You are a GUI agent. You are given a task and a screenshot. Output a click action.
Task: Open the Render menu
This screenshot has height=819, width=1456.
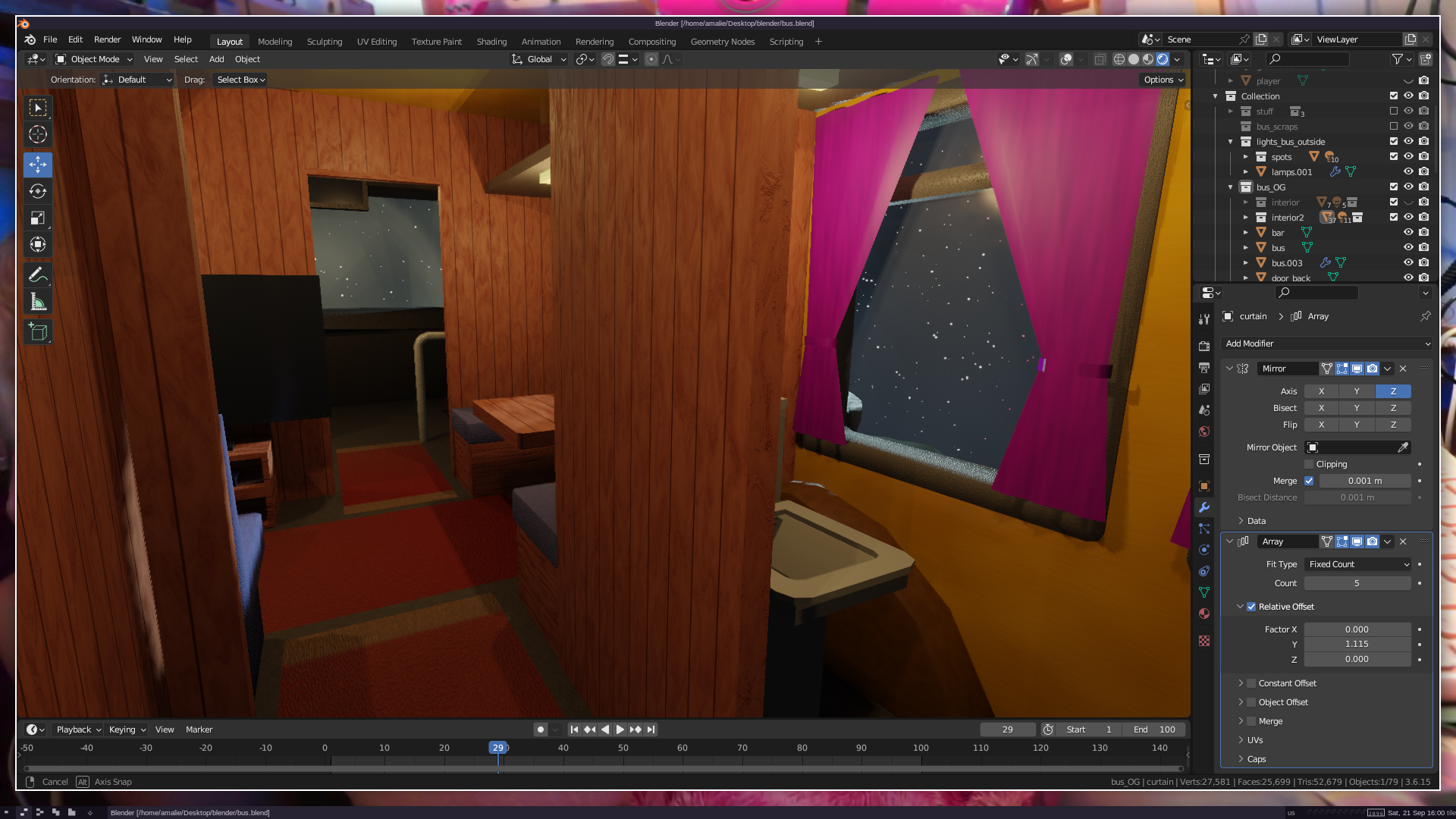107,39
